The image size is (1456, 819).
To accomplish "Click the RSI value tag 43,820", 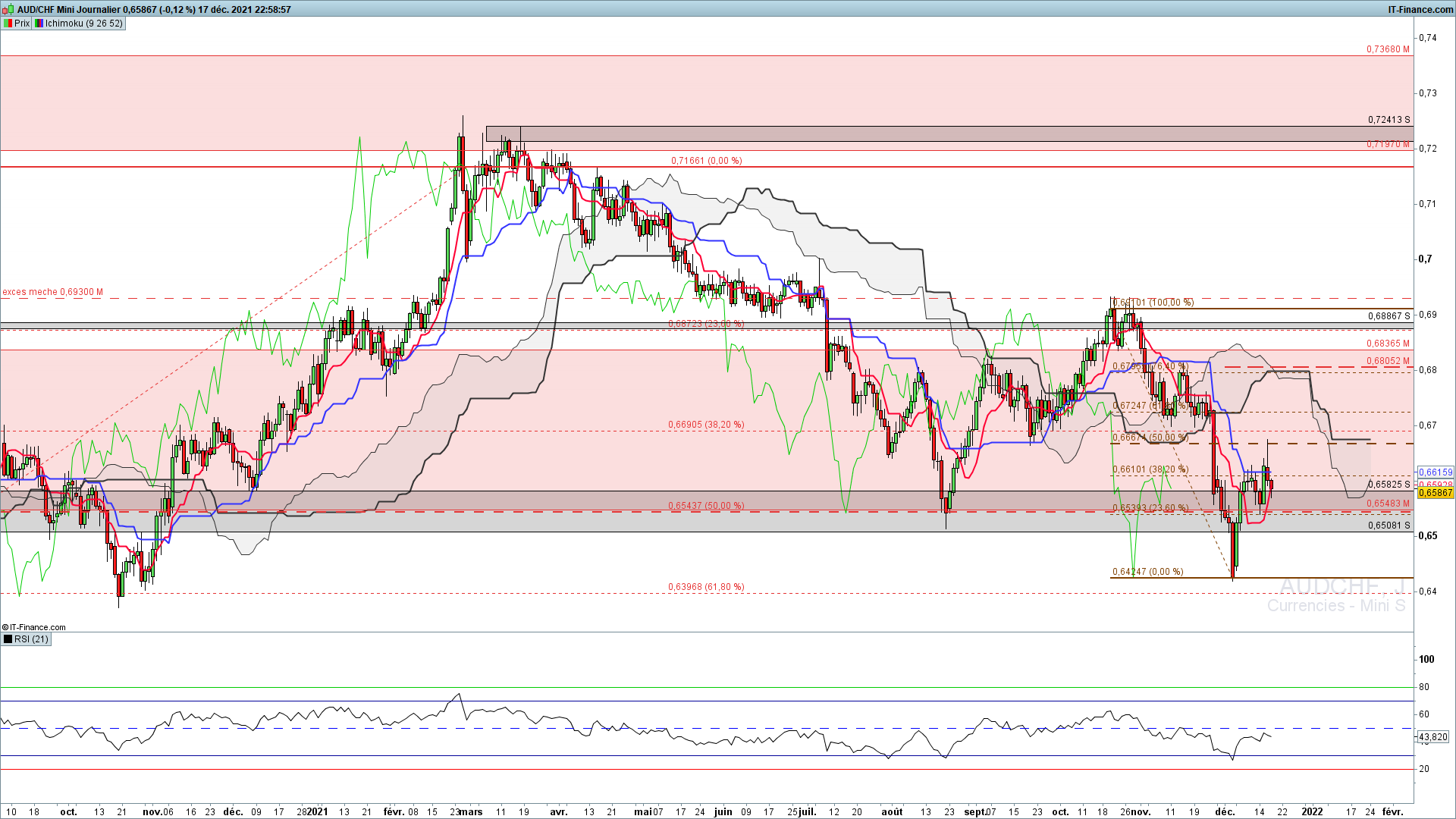I will click(x=1433, y=737).
